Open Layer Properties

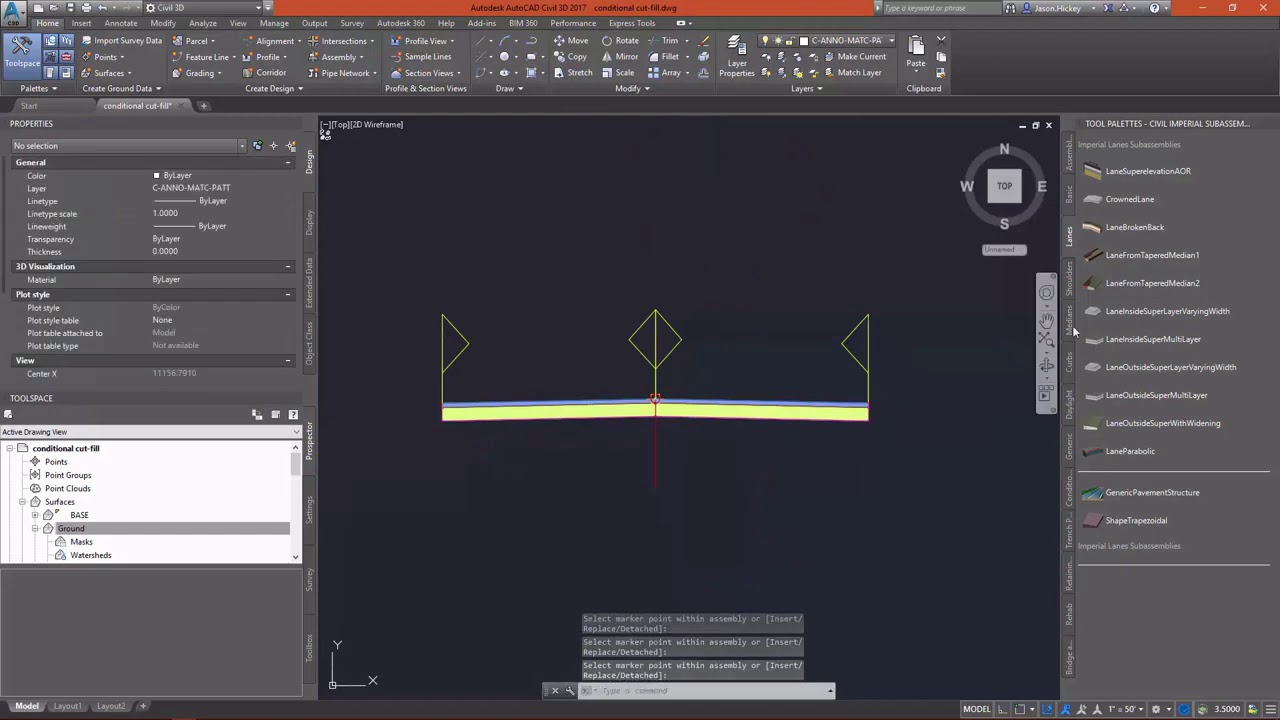pos(737,56)
